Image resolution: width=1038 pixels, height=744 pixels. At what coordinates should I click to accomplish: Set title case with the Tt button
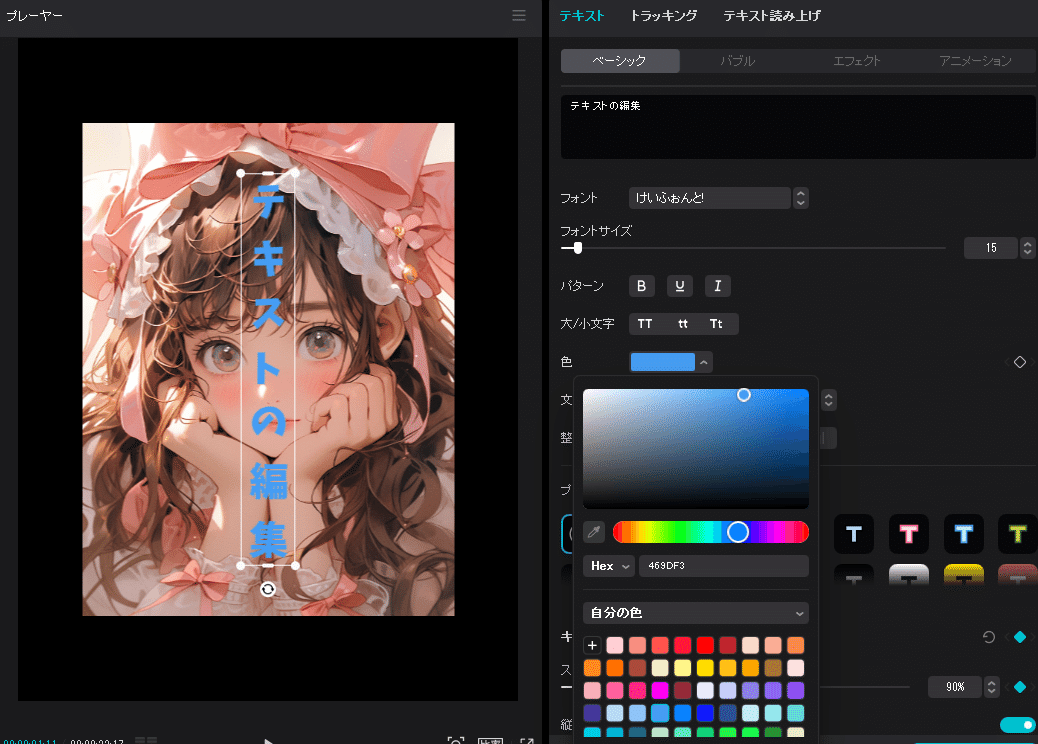tap(716, 324)
